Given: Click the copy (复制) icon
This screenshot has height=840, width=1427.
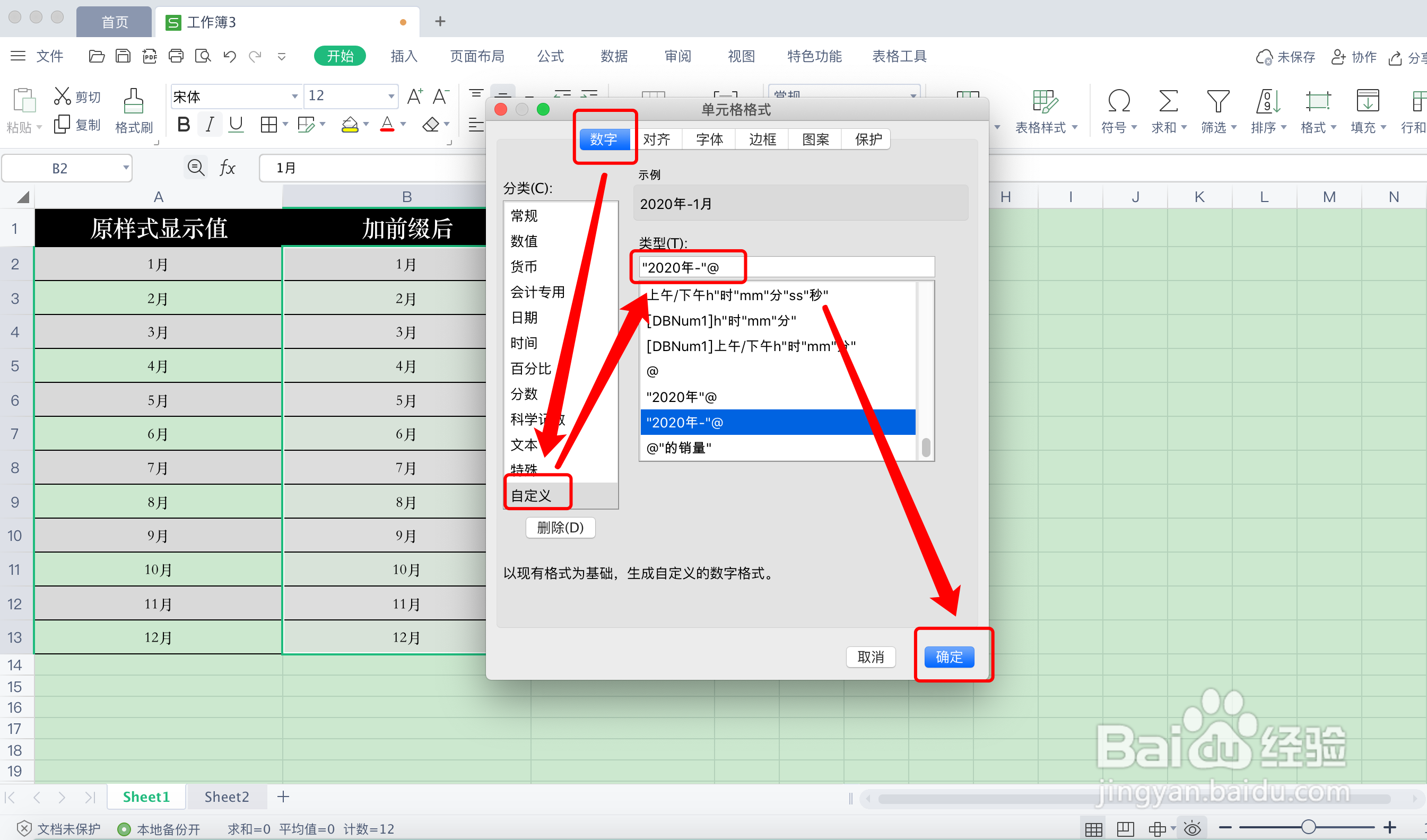Looking at the screenshot, I should [x=62, y=125].
